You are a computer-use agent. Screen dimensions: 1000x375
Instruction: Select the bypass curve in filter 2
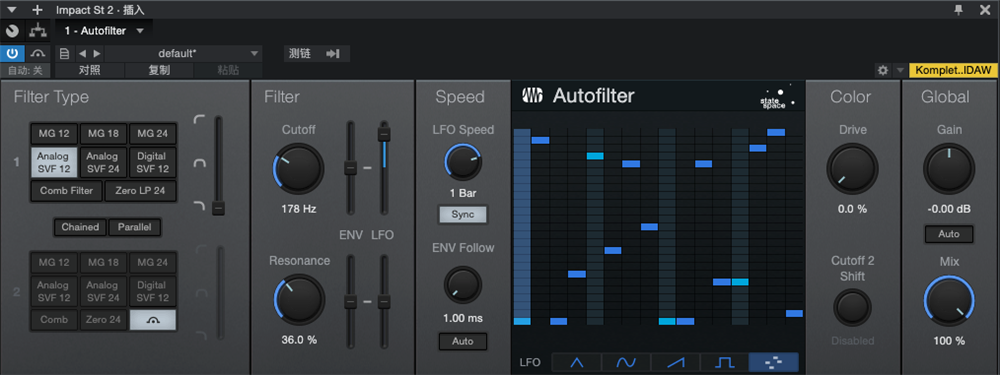[153, 320]
